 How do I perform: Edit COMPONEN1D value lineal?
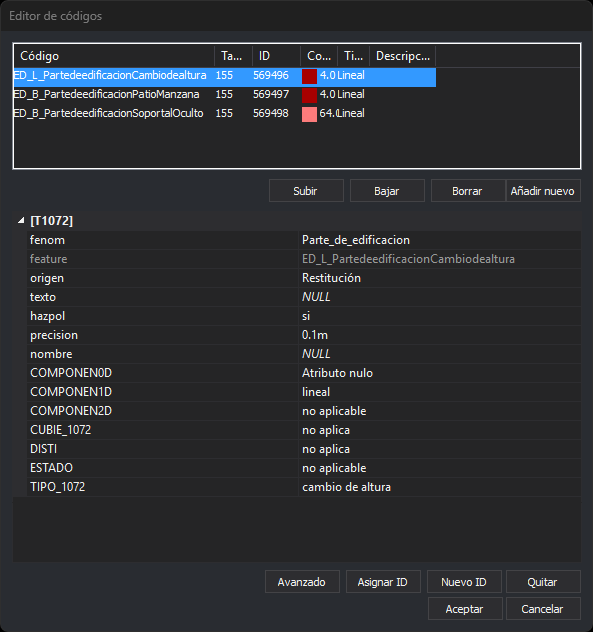point(439,392)
